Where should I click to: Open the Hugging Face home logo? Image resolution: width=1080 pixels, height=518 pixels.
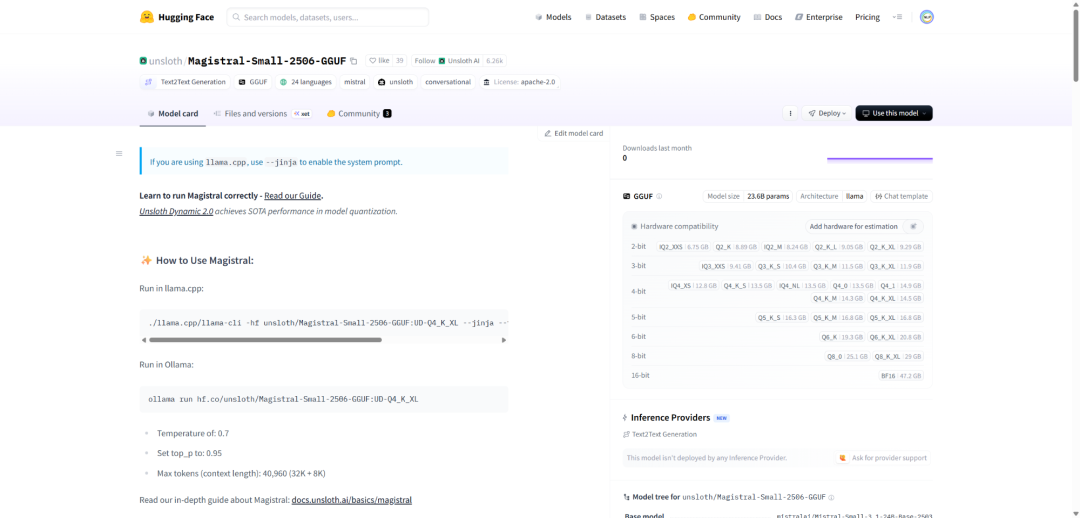point(176,17)
